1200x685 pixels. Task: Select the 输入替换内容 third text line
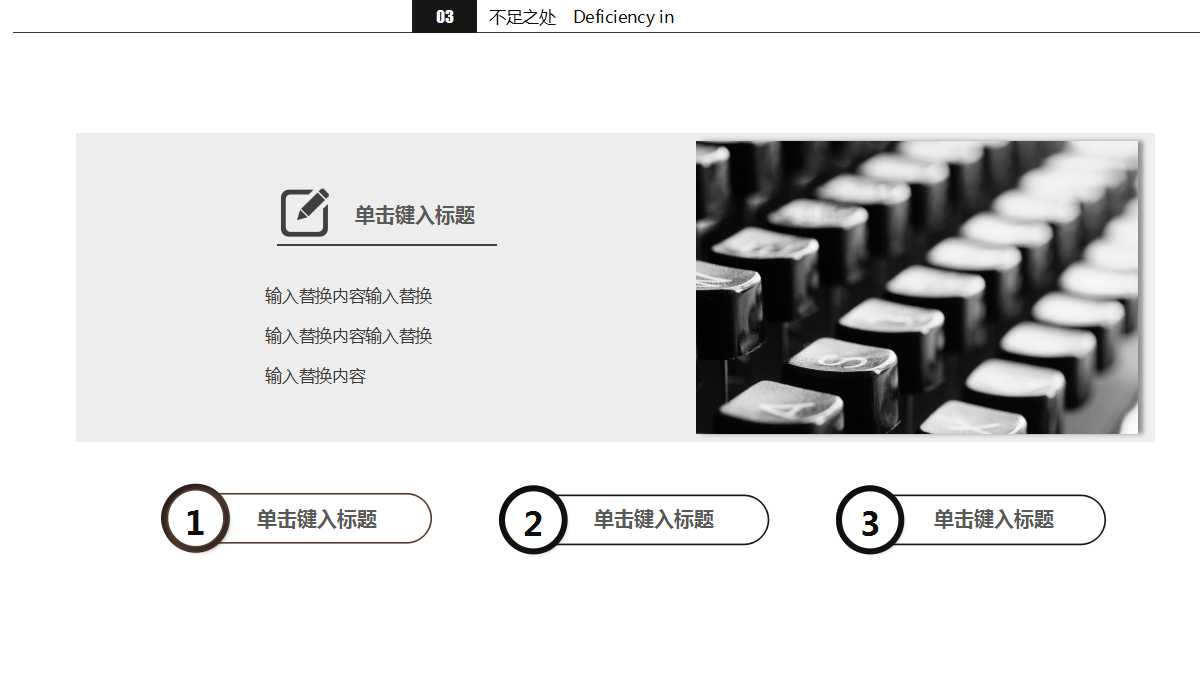pos(314,375)
